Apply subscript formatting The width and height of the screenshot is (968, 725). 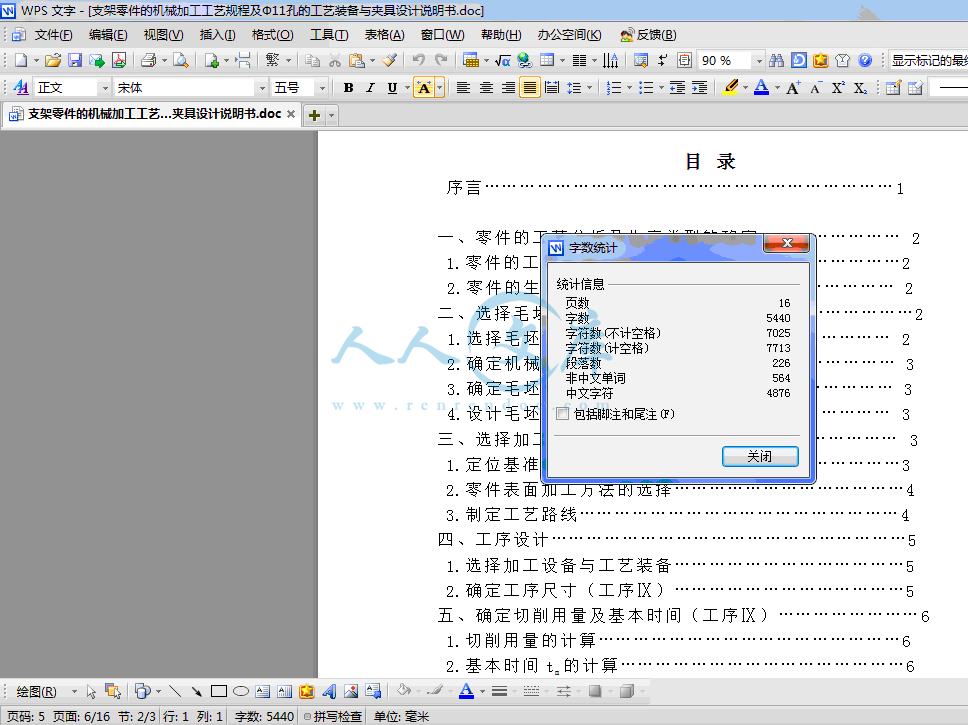point(860,88)
